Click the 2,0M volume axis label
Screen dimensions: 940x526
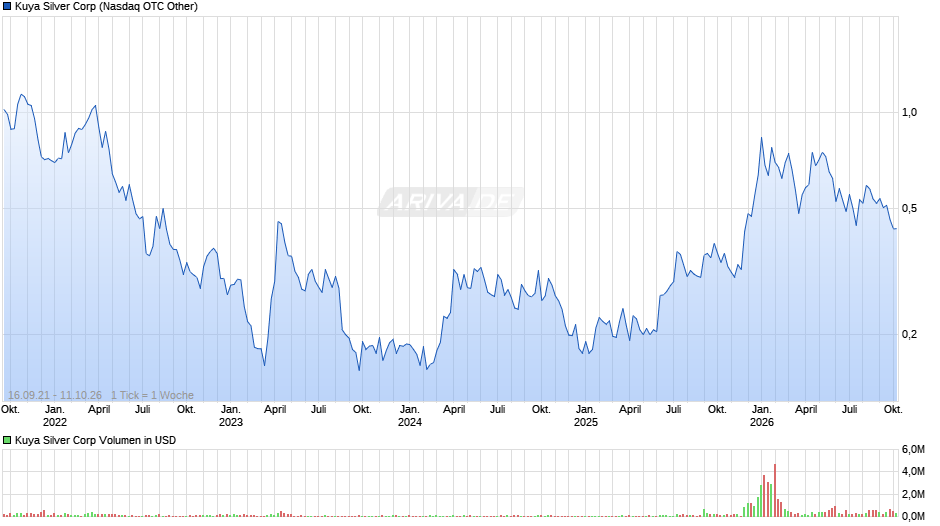[913, 494]
